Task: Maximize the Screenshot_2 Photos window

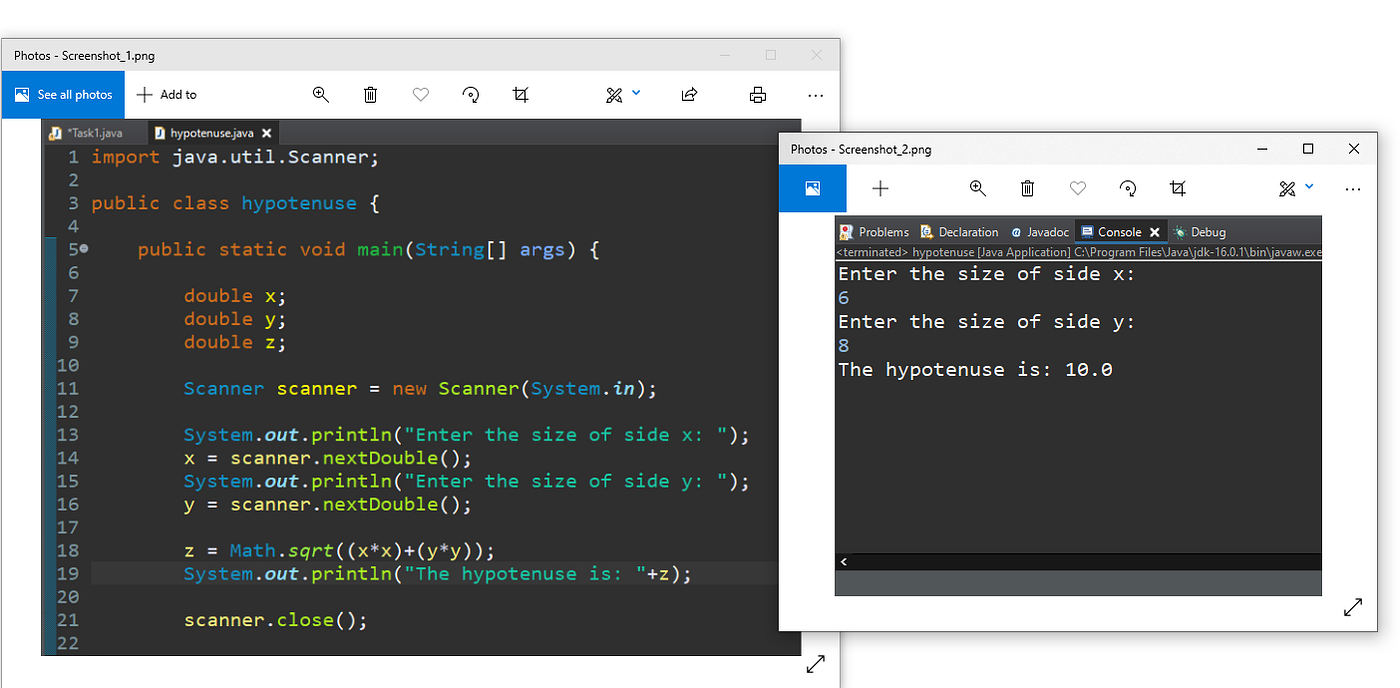Action: pyautogui.click(x=1308, y=149)
